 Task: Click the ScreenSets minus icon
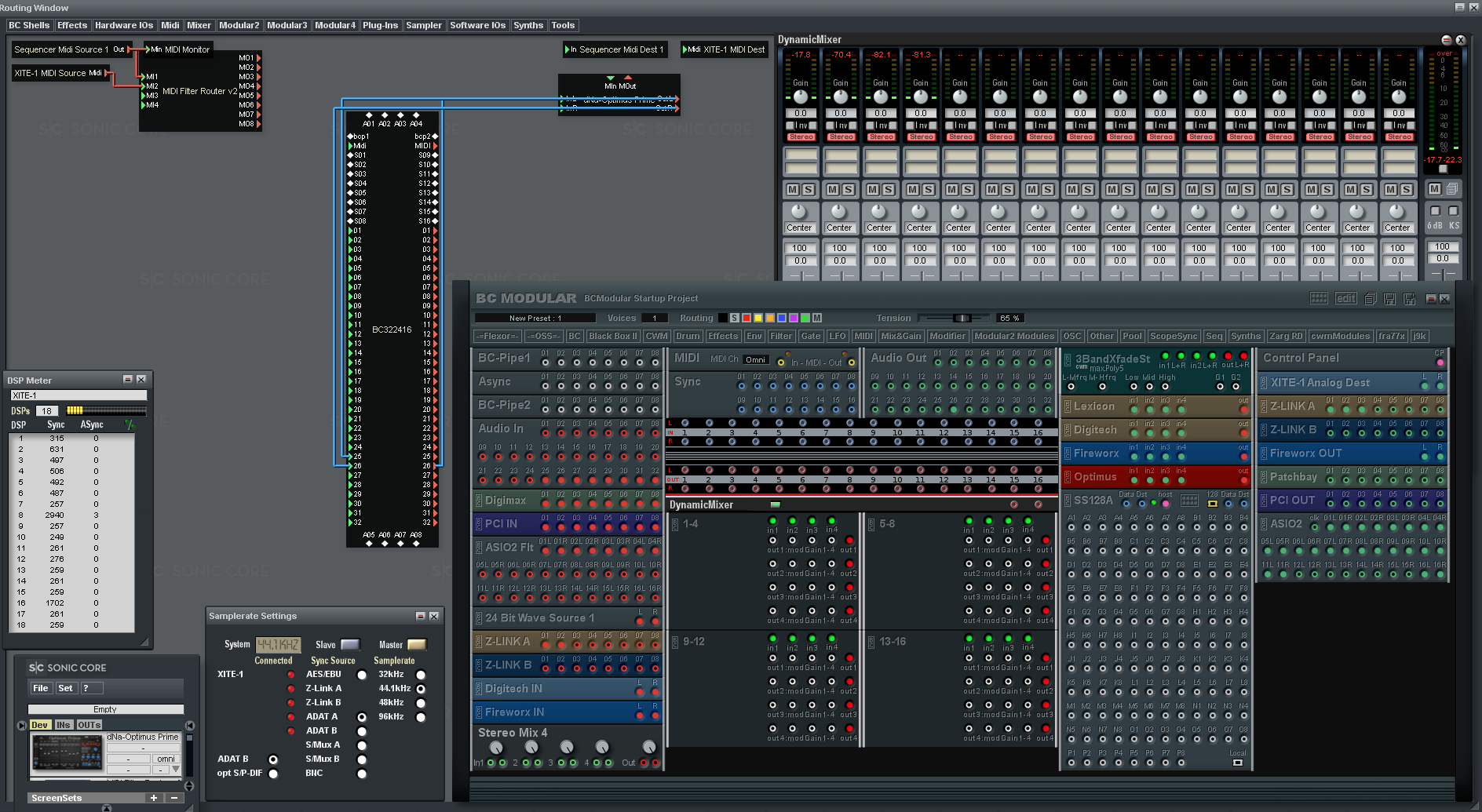coord(174,798)
